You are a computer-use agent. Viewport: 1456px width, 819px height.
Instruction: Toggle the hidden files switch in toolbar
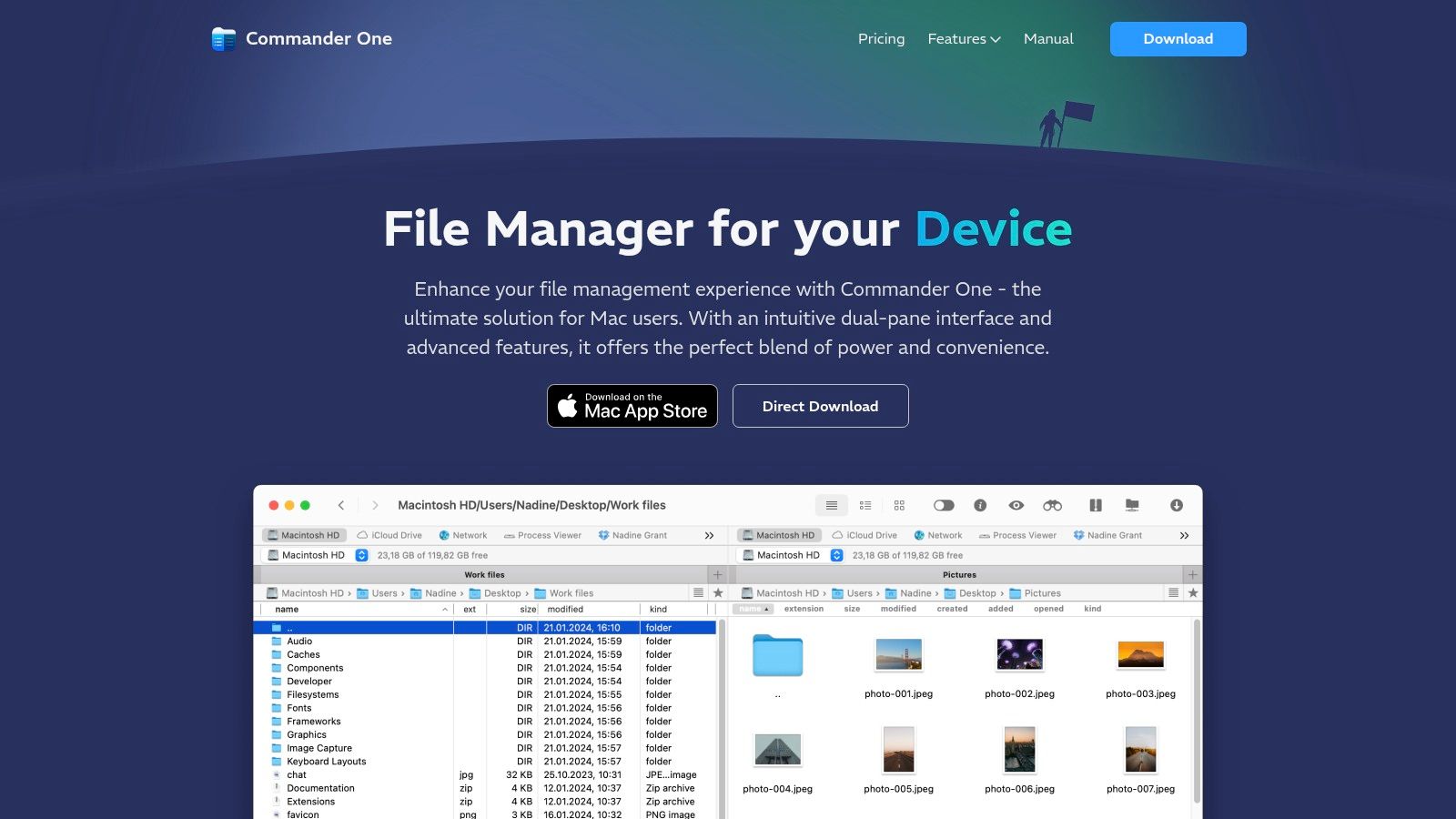click(x=944, y=505)
